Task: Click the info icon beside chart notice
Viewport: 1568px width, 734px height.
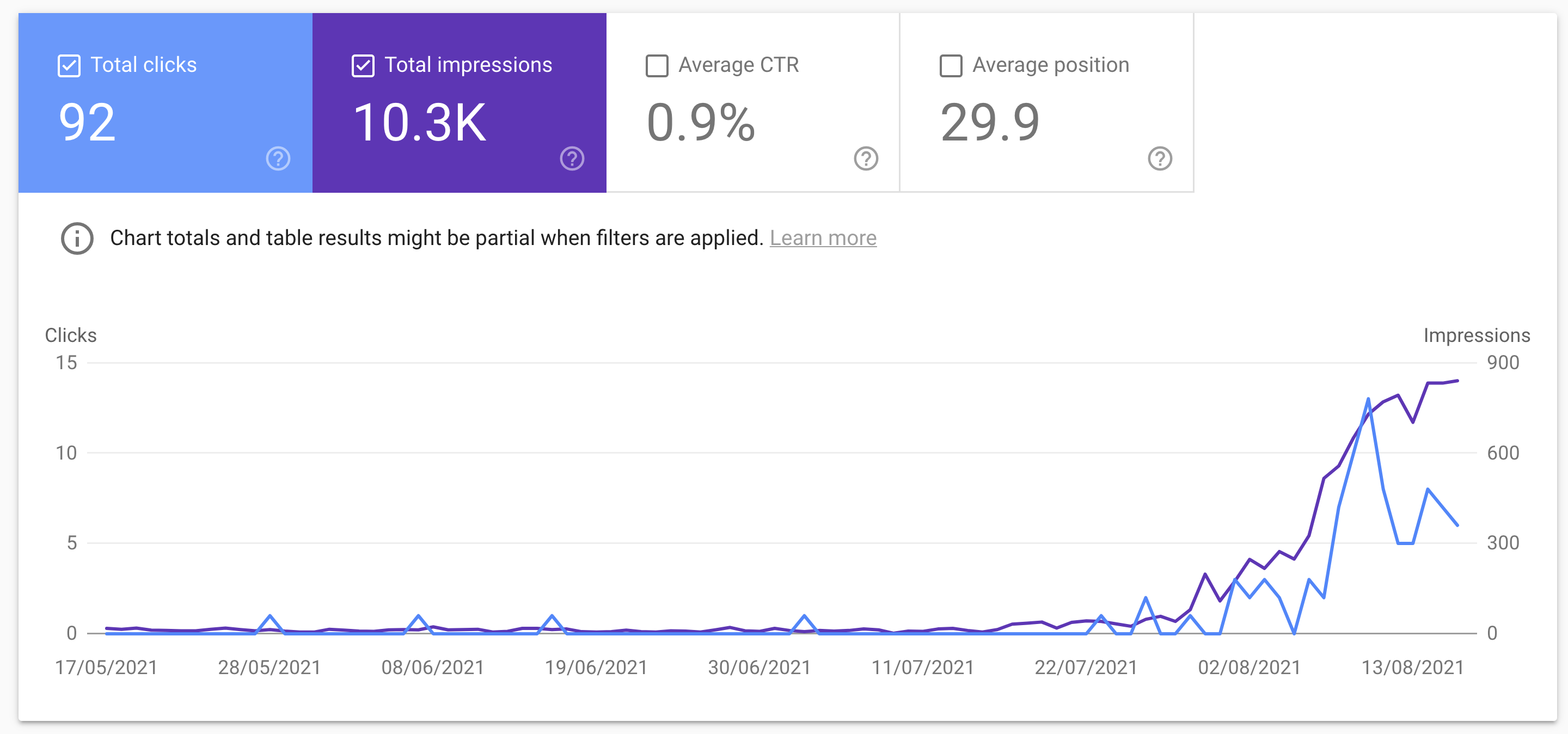Action: (x=77, y=238)
